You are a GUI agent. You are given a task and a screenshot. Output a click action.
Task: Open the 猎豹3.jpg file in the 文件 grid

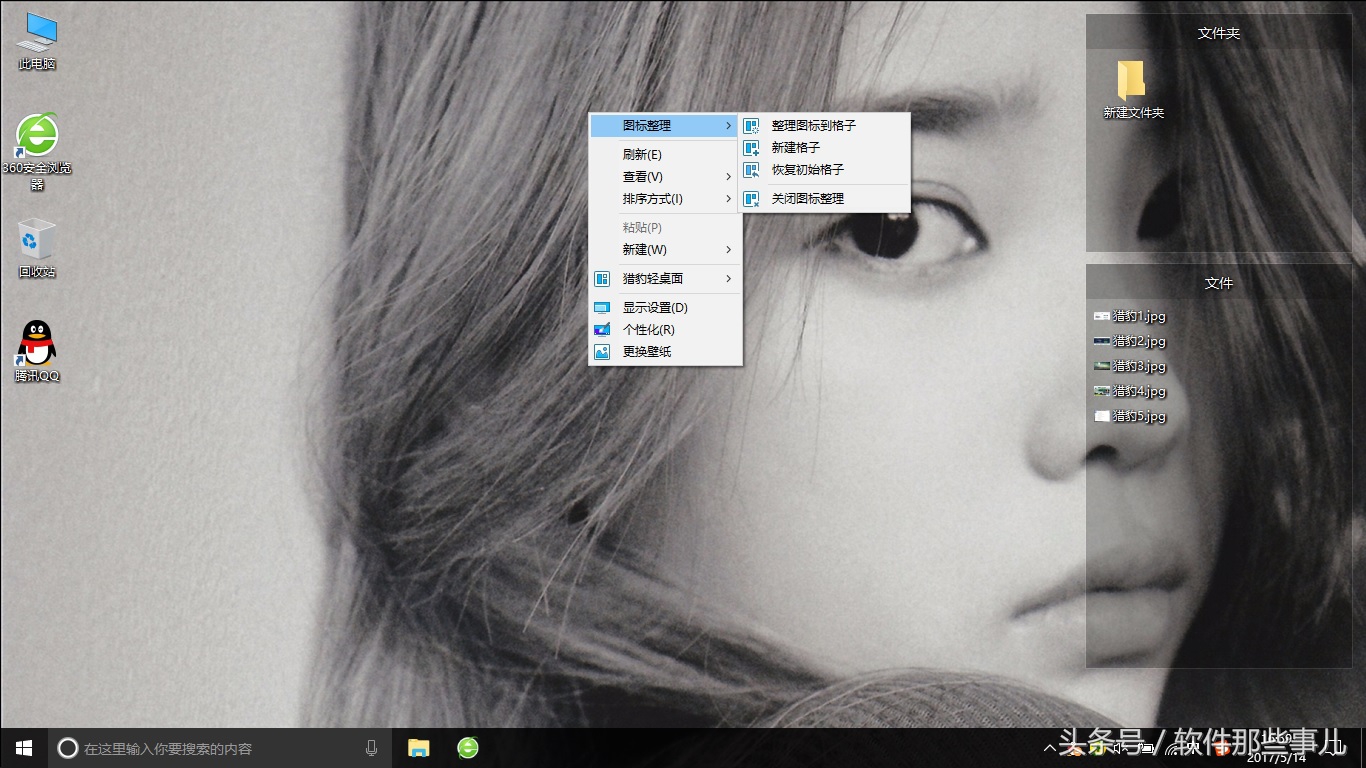[1138, 366]
